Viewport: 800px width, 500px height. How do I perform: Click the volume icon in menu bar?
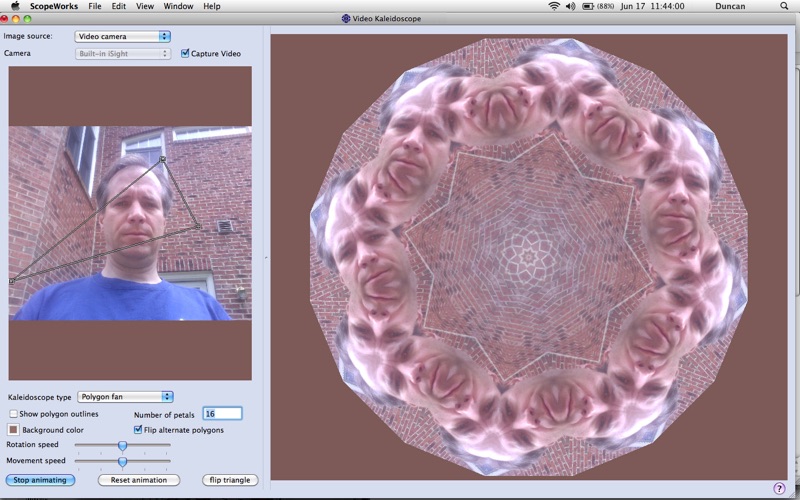(x=572, y=6)
